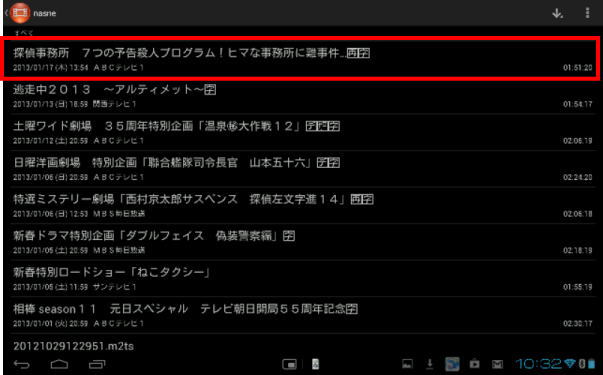The image size is (603, 375).
Task: Open the blue app notification icon
Action: [452, 363]
